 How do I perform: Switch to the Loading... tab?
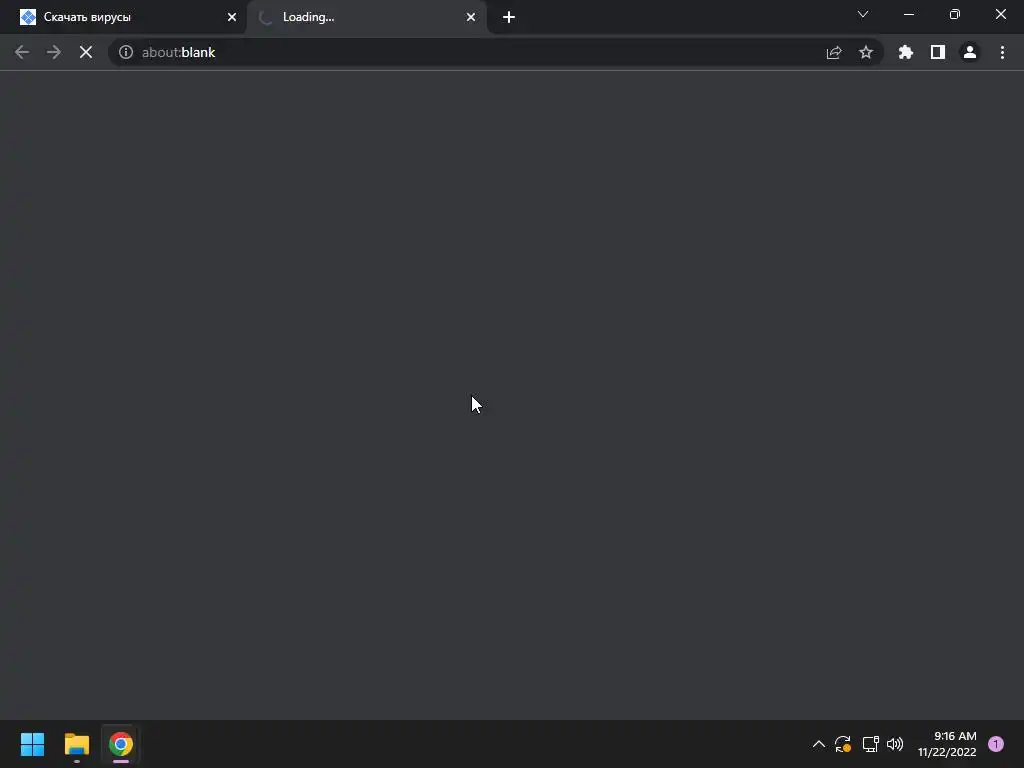coord(367,17)
